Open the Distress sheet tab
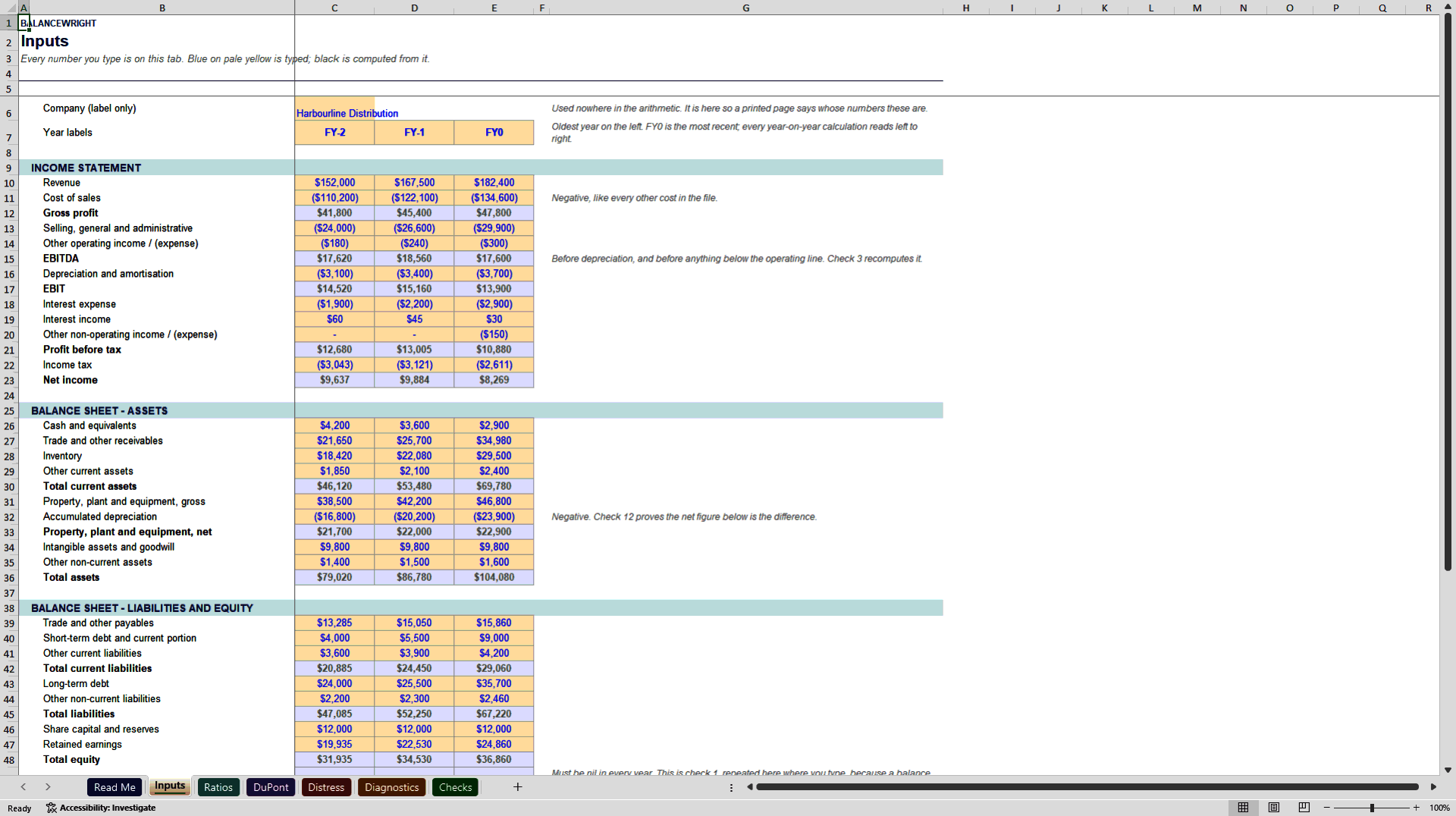 click(326, 787)
